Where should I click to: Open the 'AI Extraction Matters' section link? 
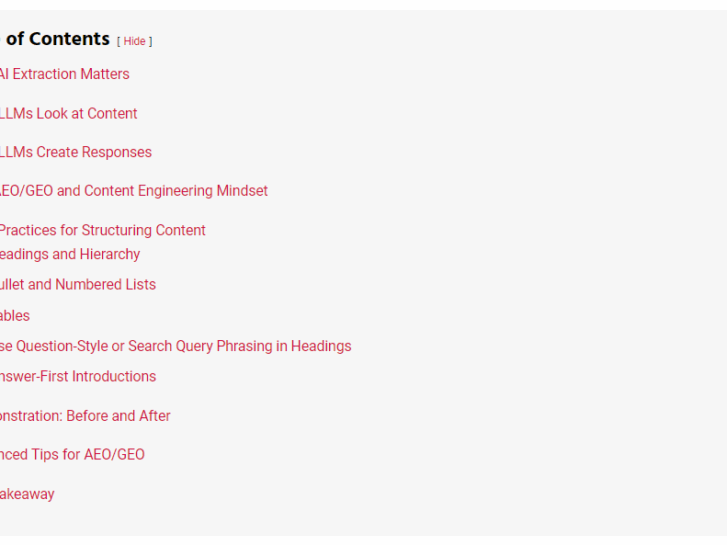point(64,74)
